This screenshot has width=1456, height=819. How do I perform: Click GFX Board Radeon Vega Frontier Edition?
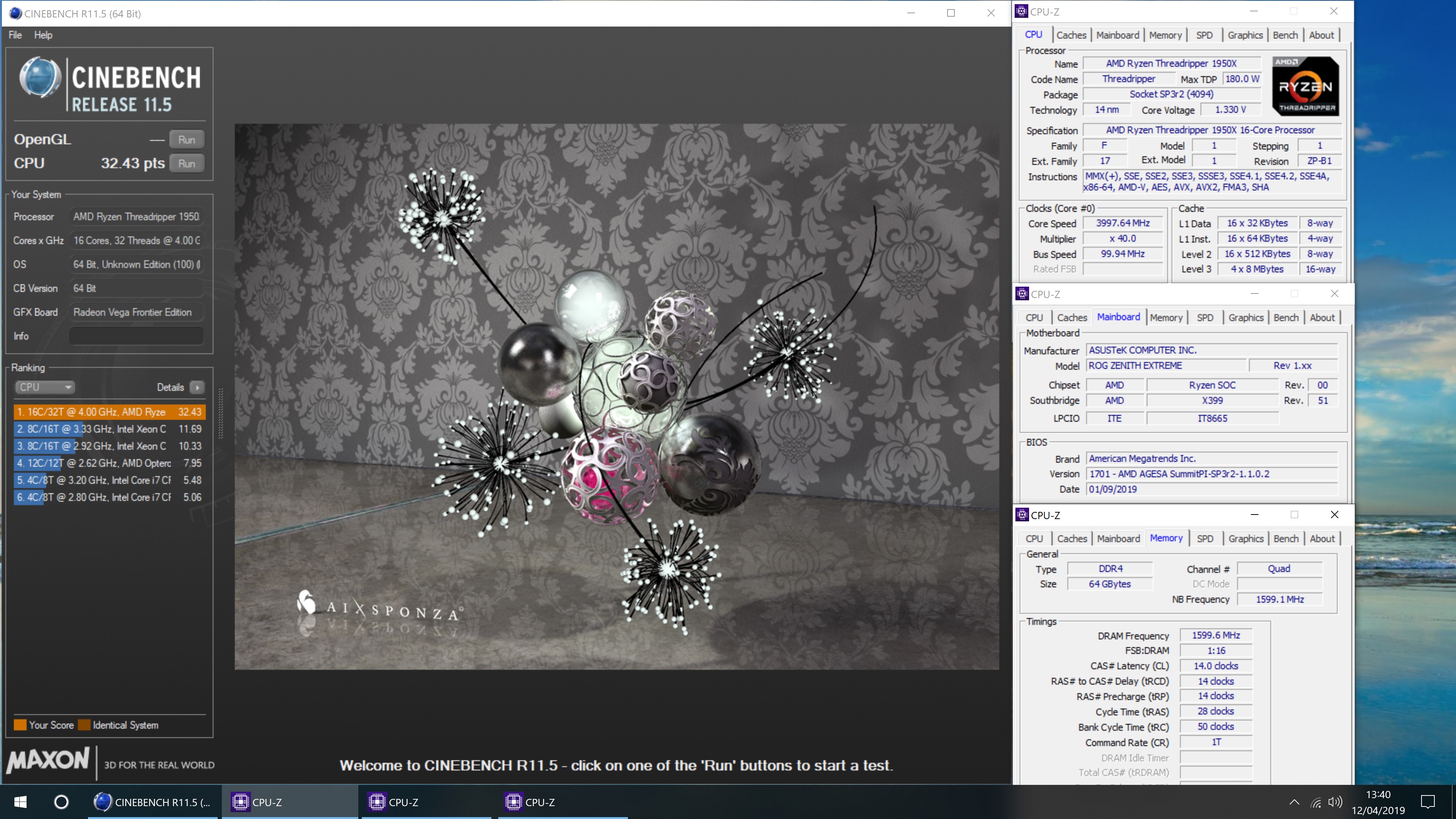(136, 312)
